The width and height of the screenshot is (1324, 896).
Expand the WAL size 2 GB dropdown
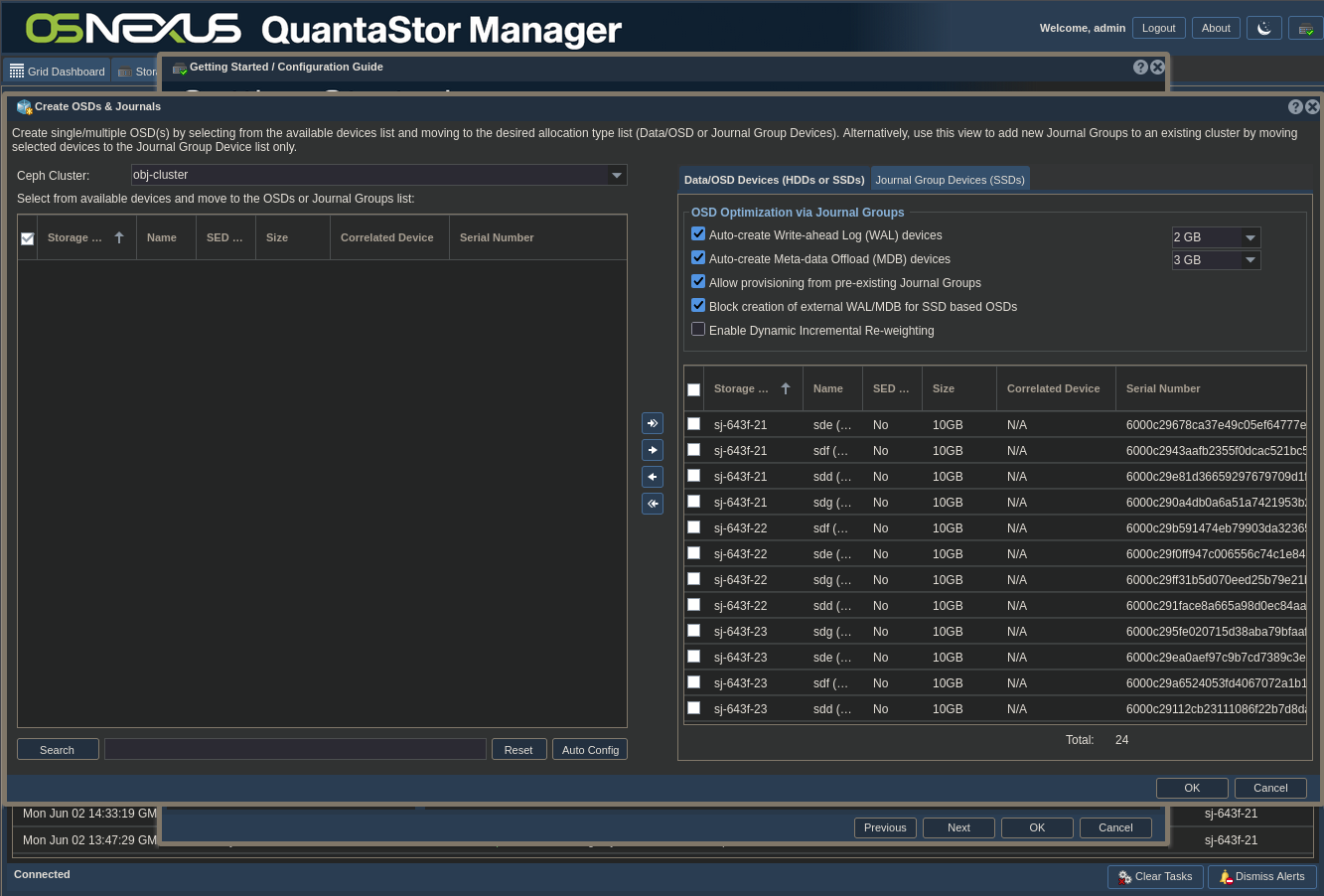[x=1250, y=237]
